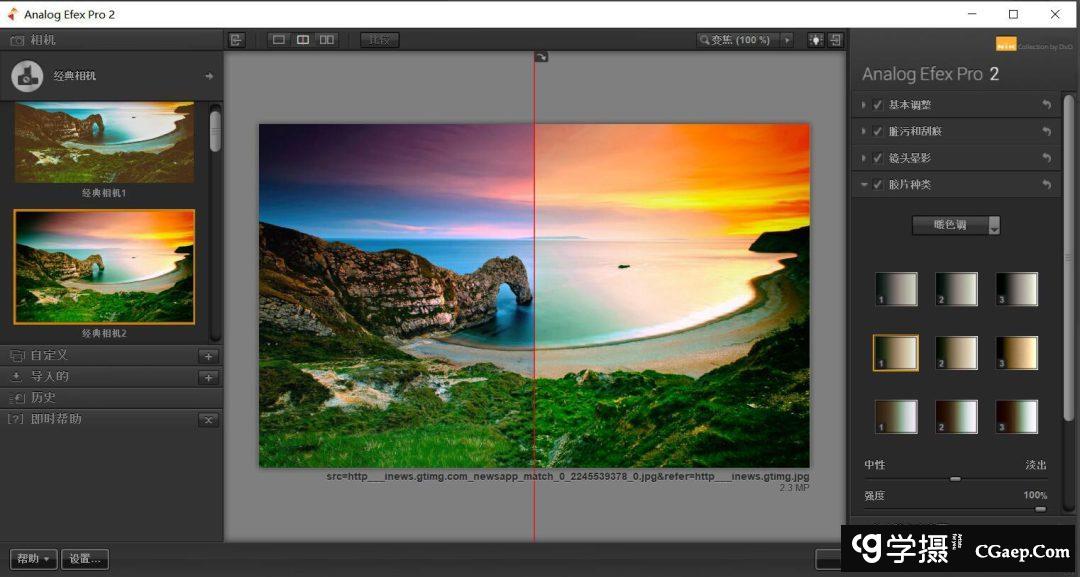This screenshot has height=577, width=1080.
Task: Expand the 基本调整 section triangle
Action: [x=864, y=105]
